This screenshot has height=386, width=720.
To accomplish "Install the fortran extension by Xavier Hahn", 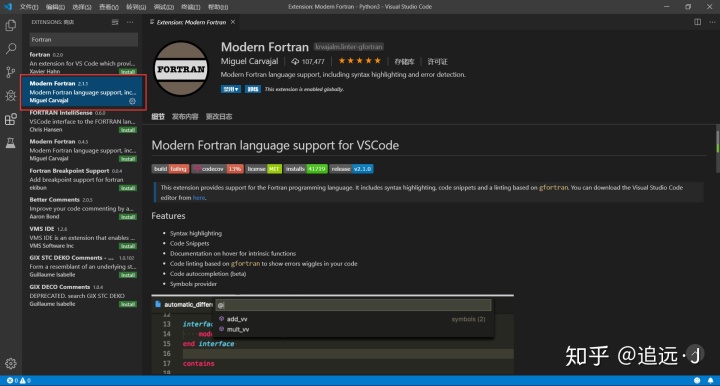I will pyautogui.click(x=128, y=72).
